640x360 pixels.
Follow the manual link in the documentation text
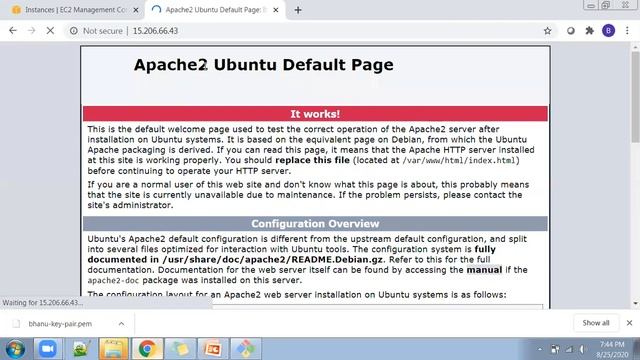coord(484,270)
